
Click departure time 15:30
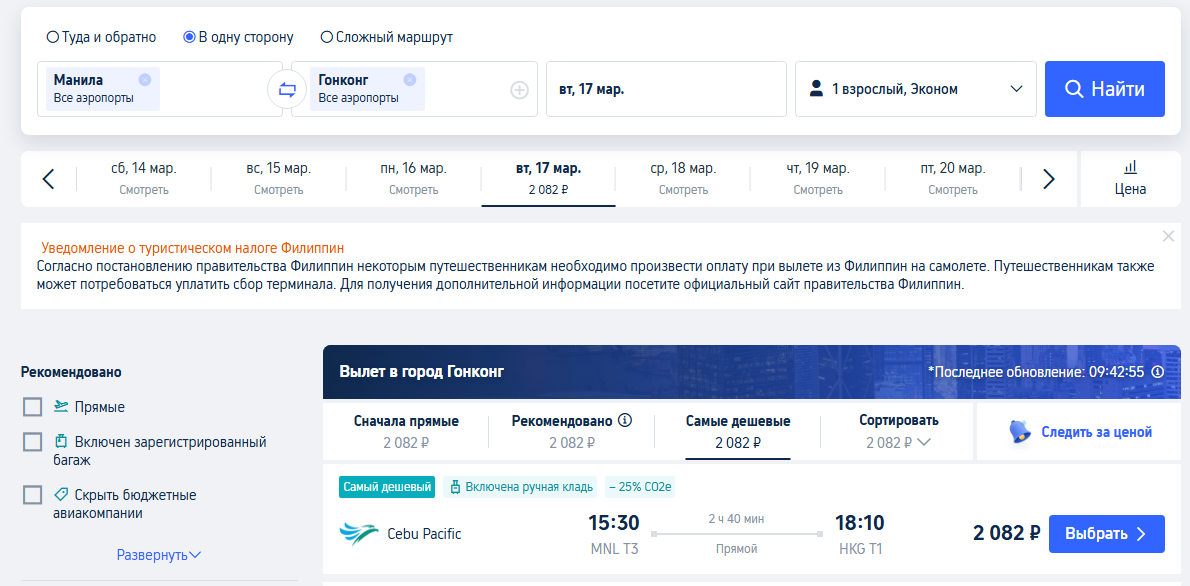click(614, 523)
